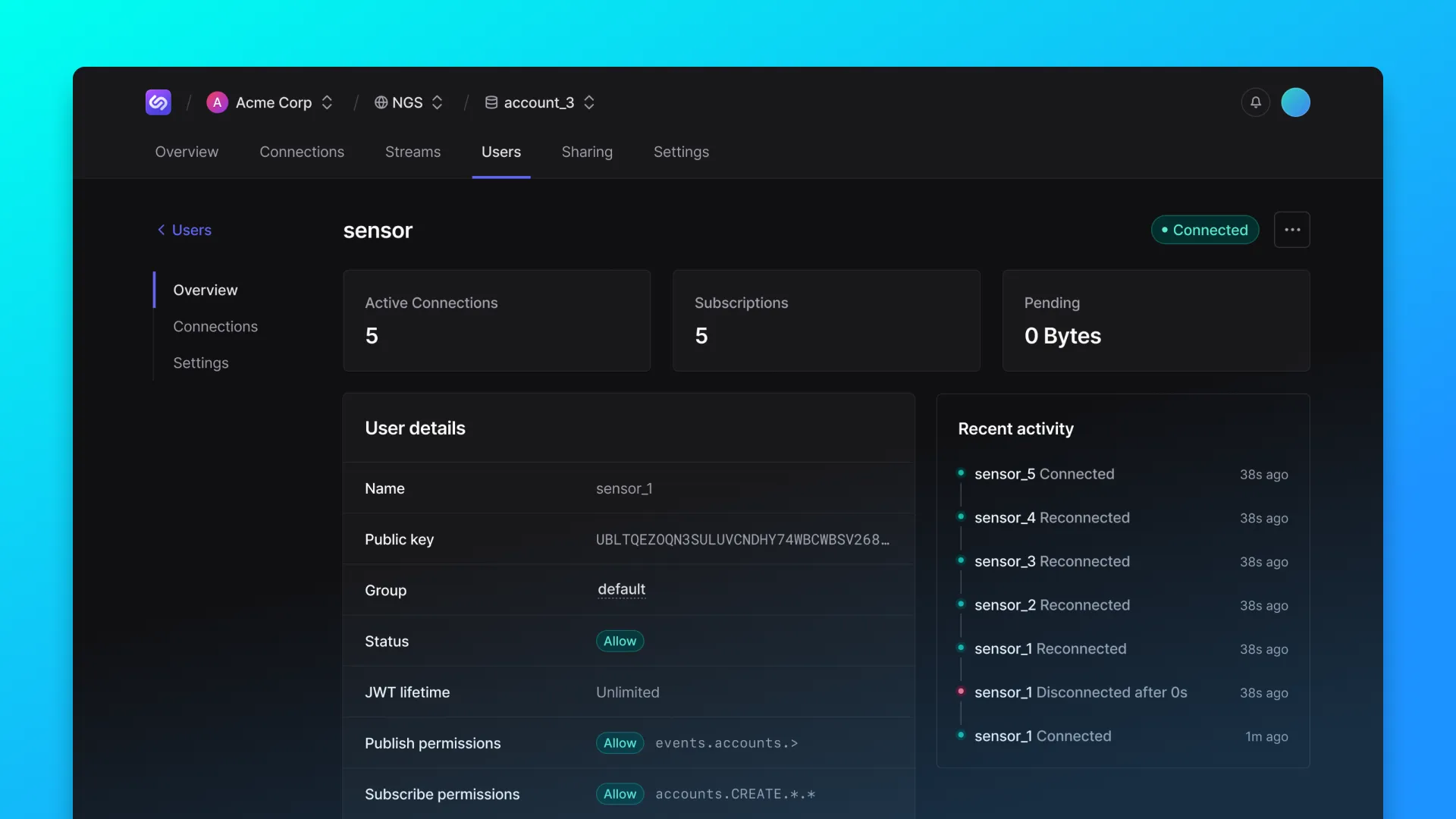Screen dimensions: 1456x819
Task: Open the user profile avatar
Action: 1295,102
